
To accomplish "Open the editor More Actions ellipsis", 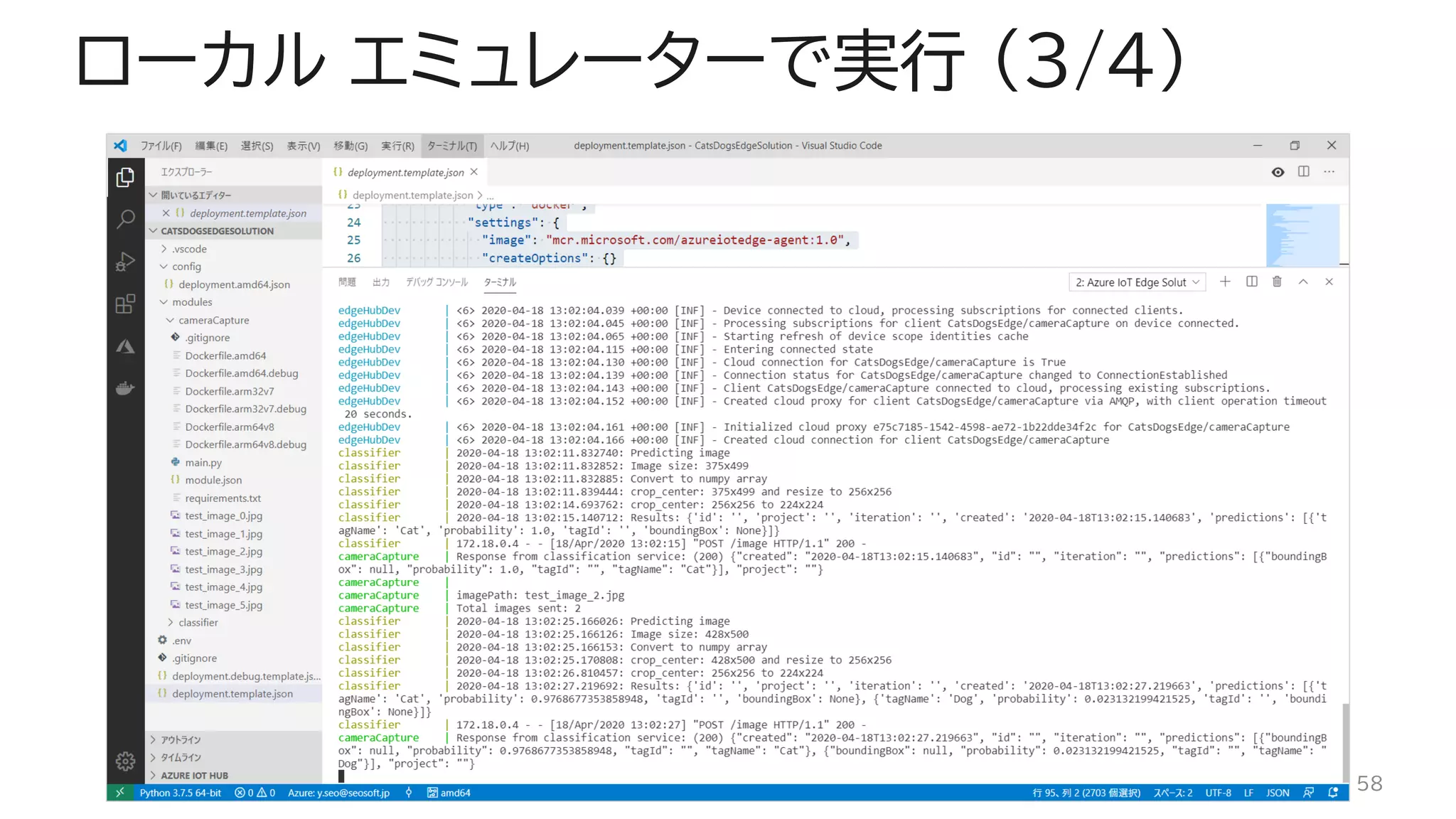I will pyautogui.click(x=1329, y=171).
